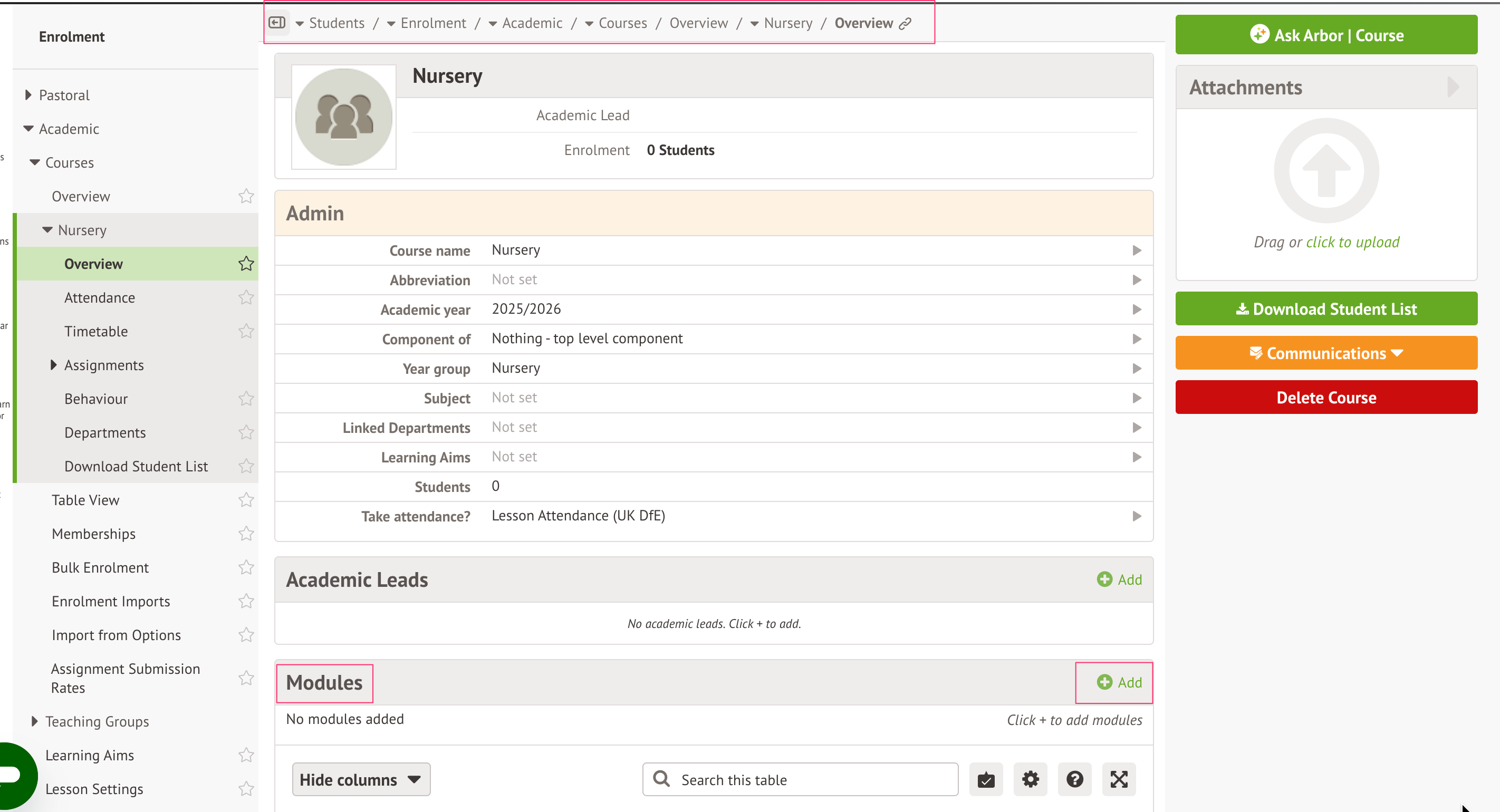Click the Add plus icon in Modules section

tap(1104, 682)
